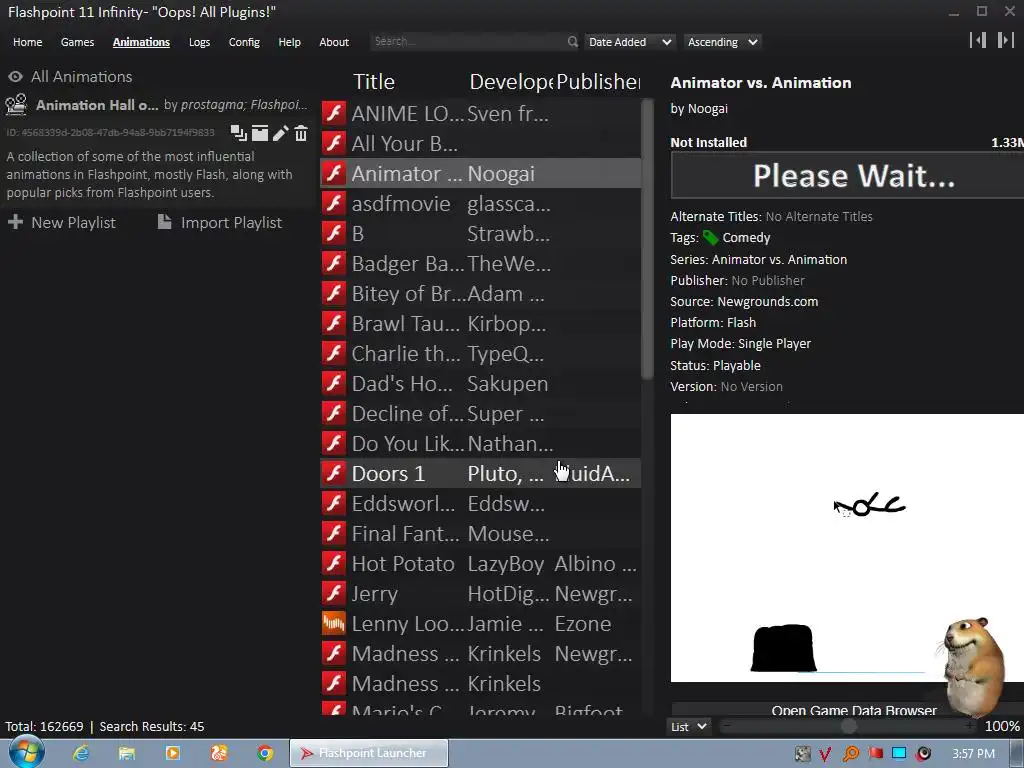Select the Final Fant... row title

[406, 533]
